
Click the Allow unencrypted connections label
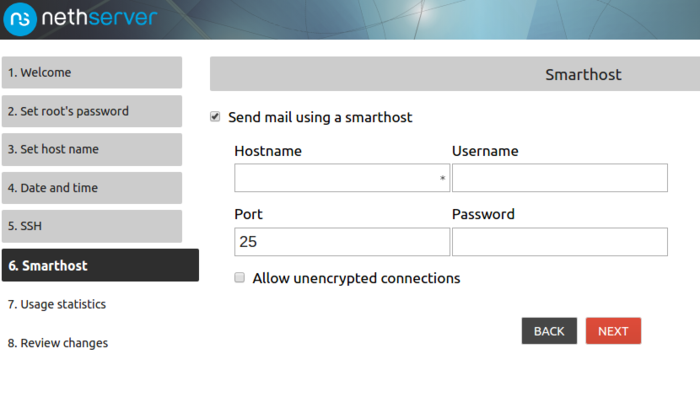[x=356, y=278]
